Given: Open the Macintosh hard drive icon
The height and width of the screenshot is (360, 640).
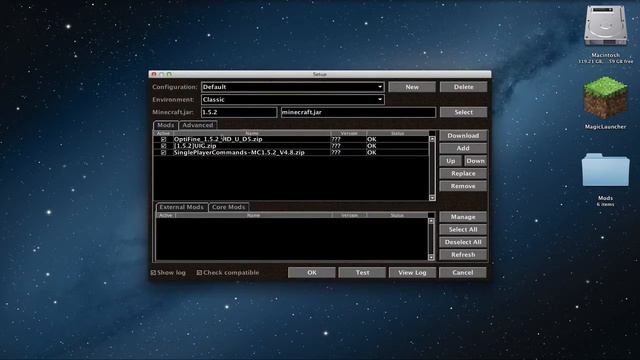Looking at the screenshot, I should [605, 26].
